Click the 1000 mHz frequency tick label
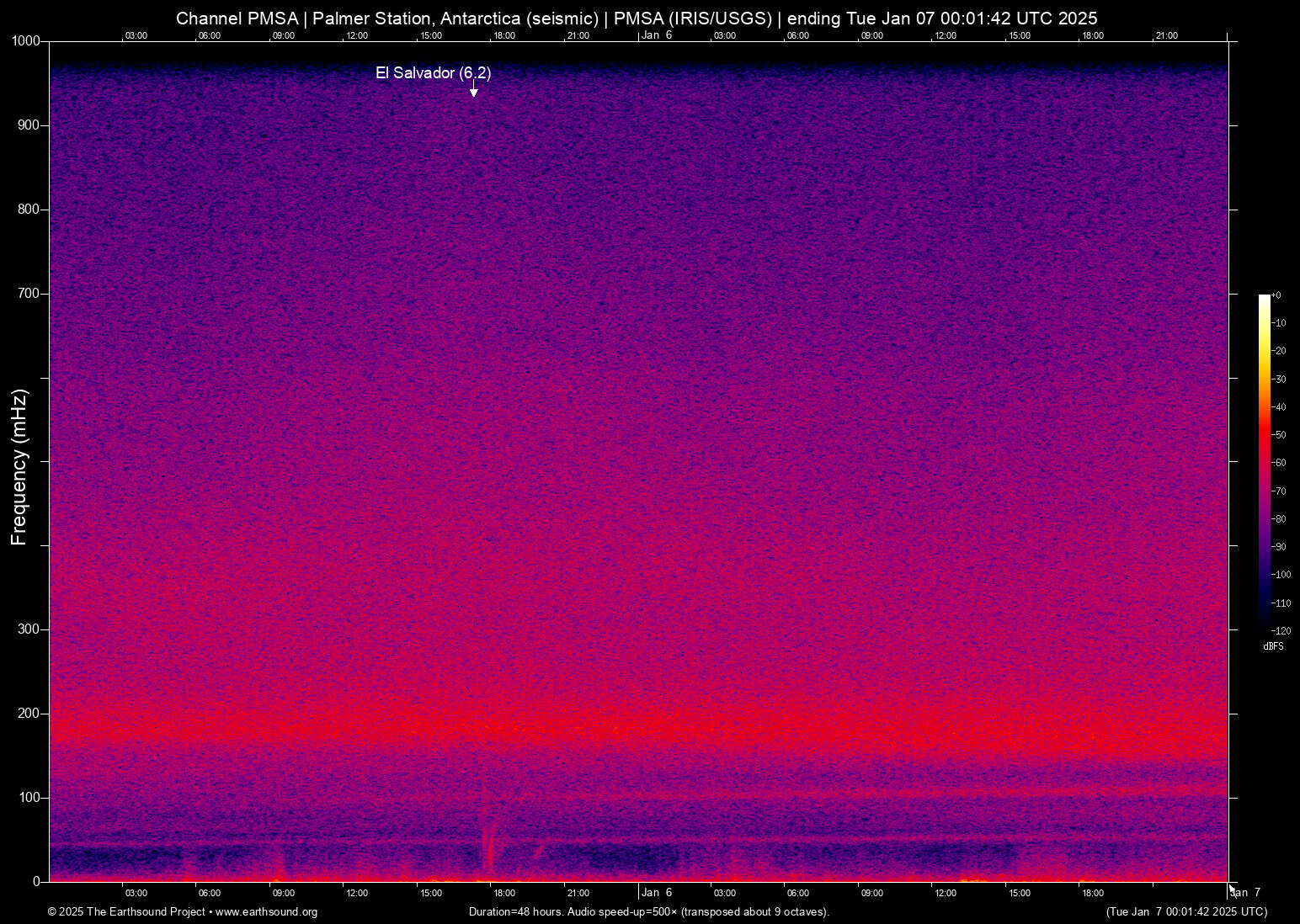 click(25, 40)
